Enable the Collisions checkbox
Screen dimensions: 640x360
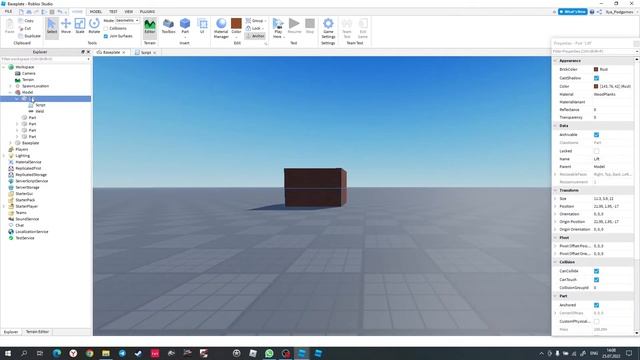click(106, 28)
